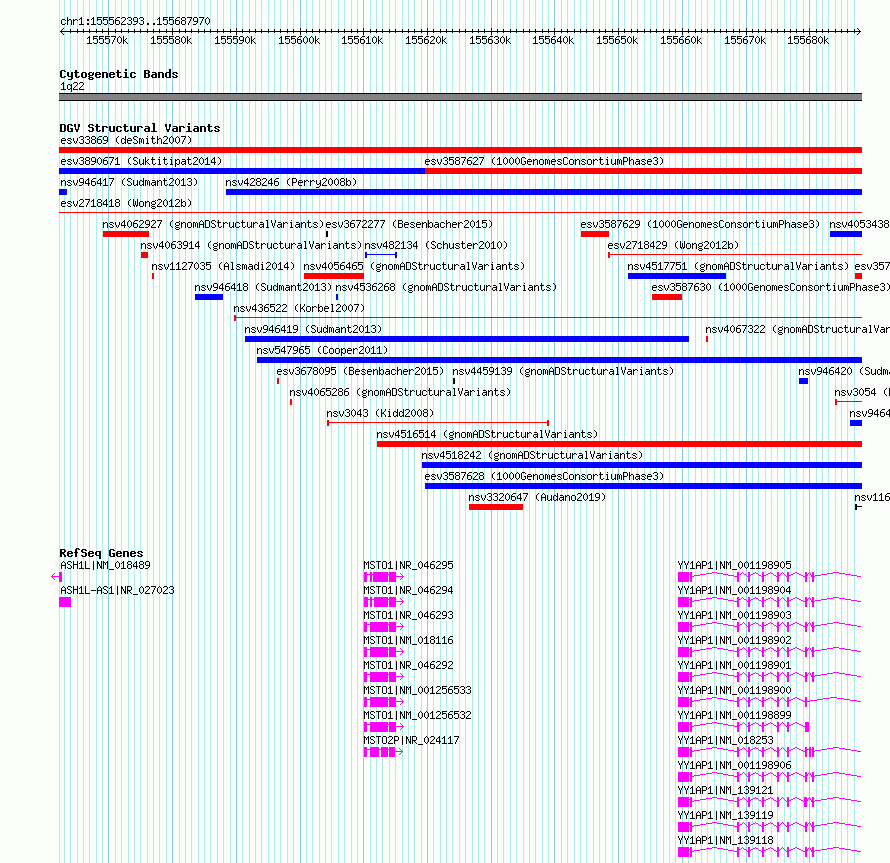The width and height of the screenshot is (890, 863).
Task: Select the esv3587629 red variant bar
Action: 595,234
